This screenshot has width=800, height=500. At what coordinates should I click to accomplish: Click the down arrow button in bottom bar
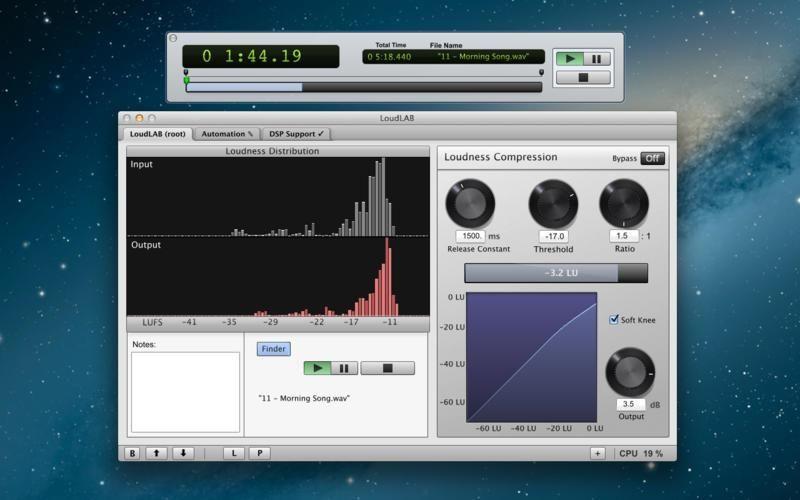tap(181, 453)
